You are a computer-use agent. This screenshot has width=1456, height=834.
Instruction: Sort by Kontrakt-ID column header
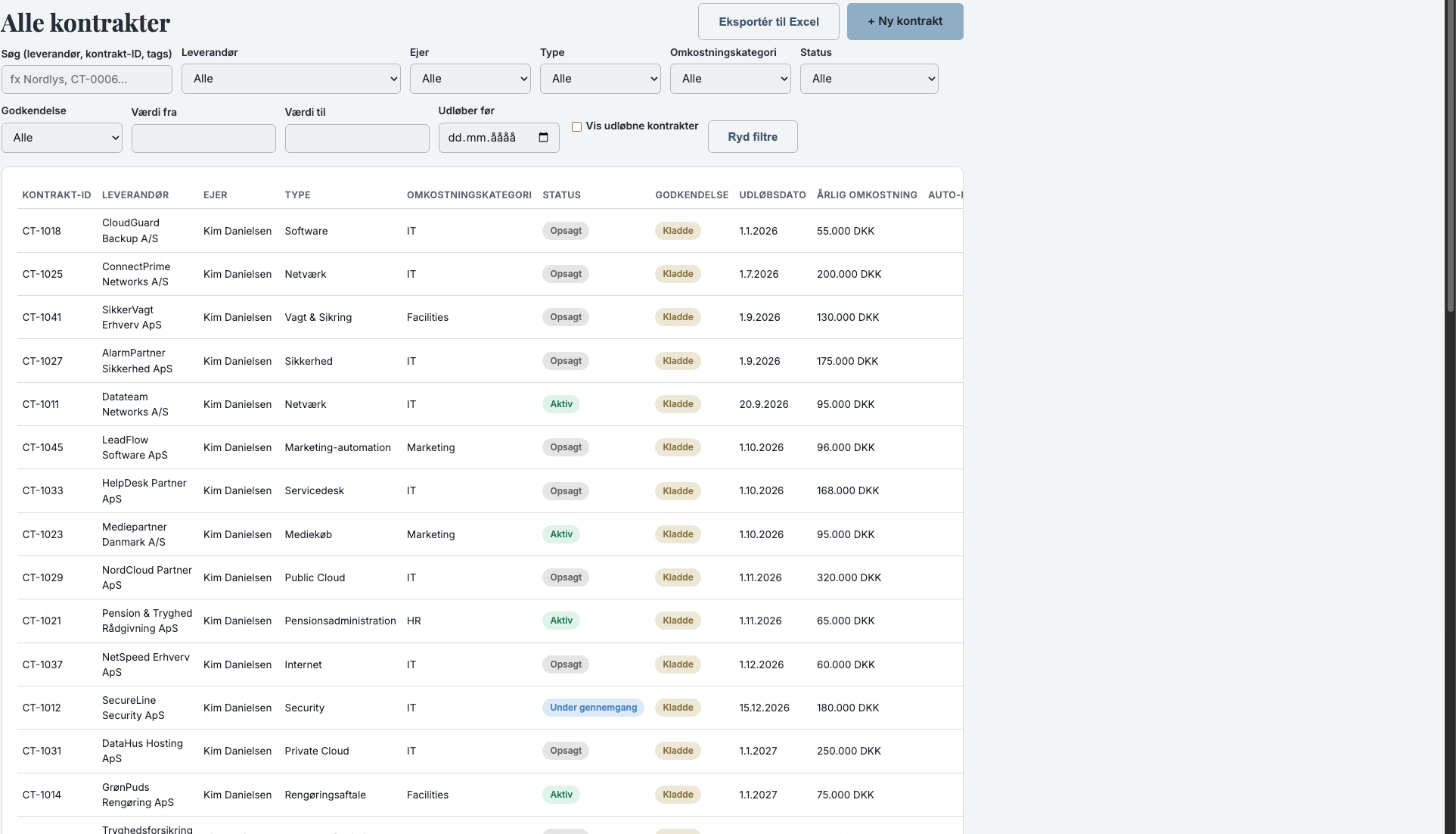[57, 195]
